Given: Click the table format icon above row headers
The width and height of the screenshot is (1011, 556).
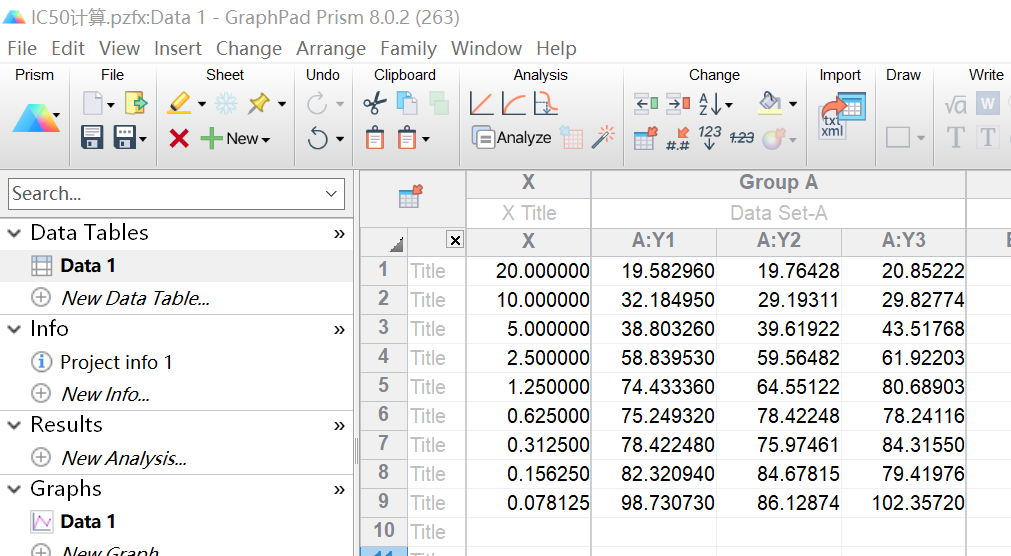Looking at the screenshot, I should 411,196.
